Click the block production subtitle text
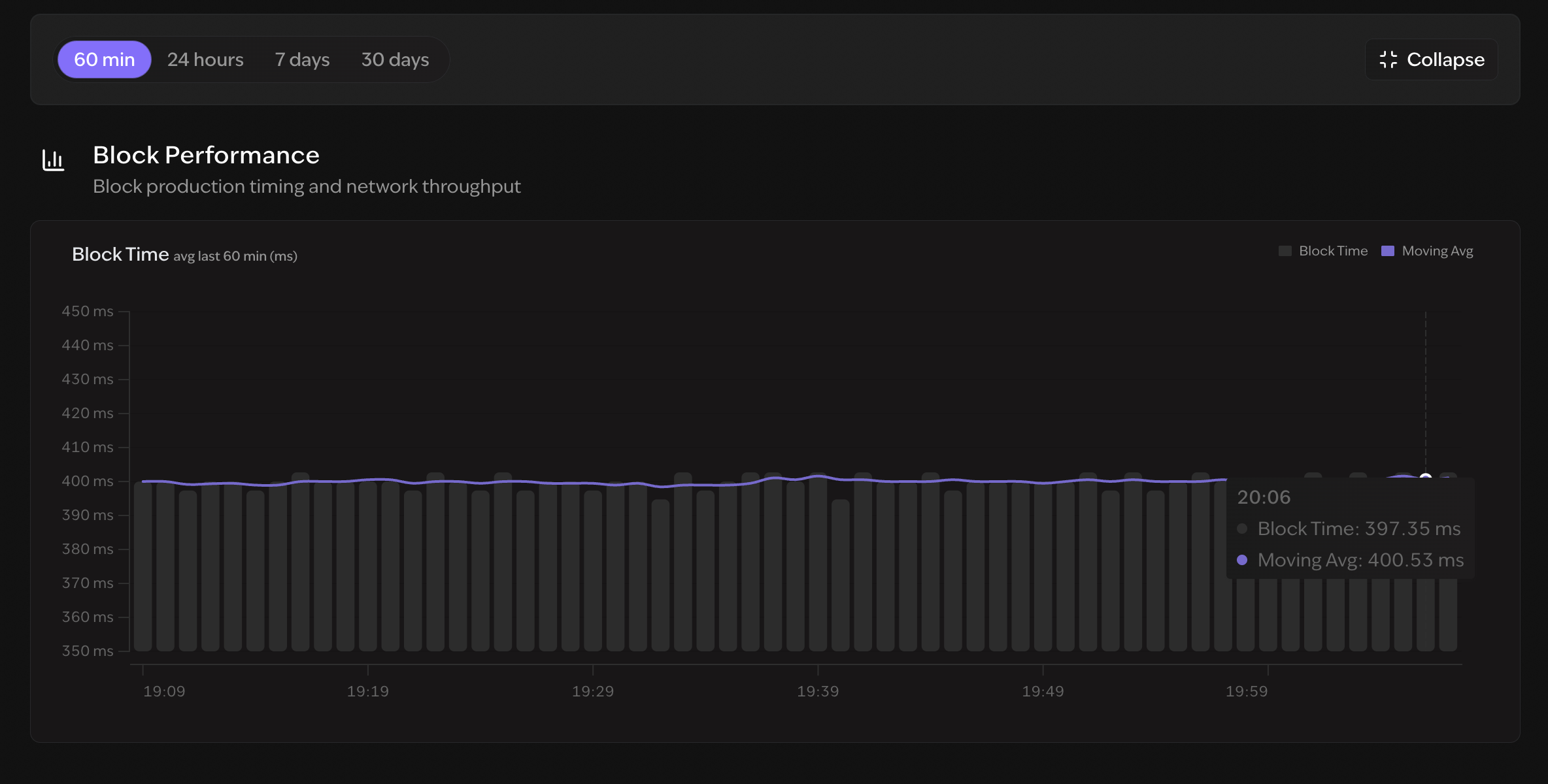 (307, 186)
